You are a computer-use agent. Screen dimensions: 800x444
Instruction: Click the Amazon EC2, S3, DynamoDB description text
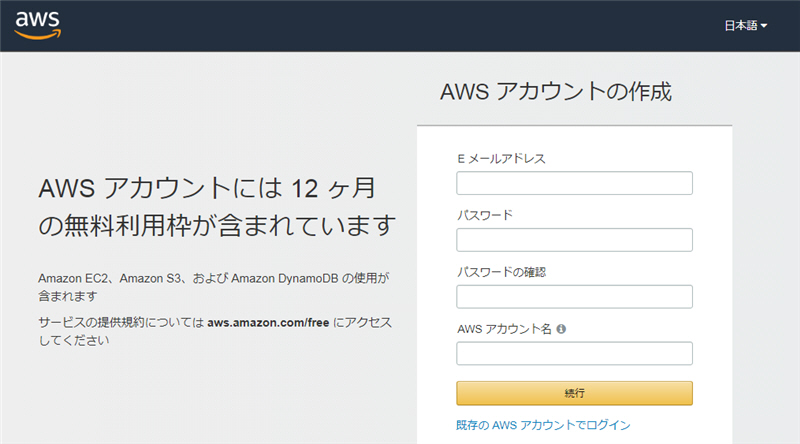[x=214, y=287]
